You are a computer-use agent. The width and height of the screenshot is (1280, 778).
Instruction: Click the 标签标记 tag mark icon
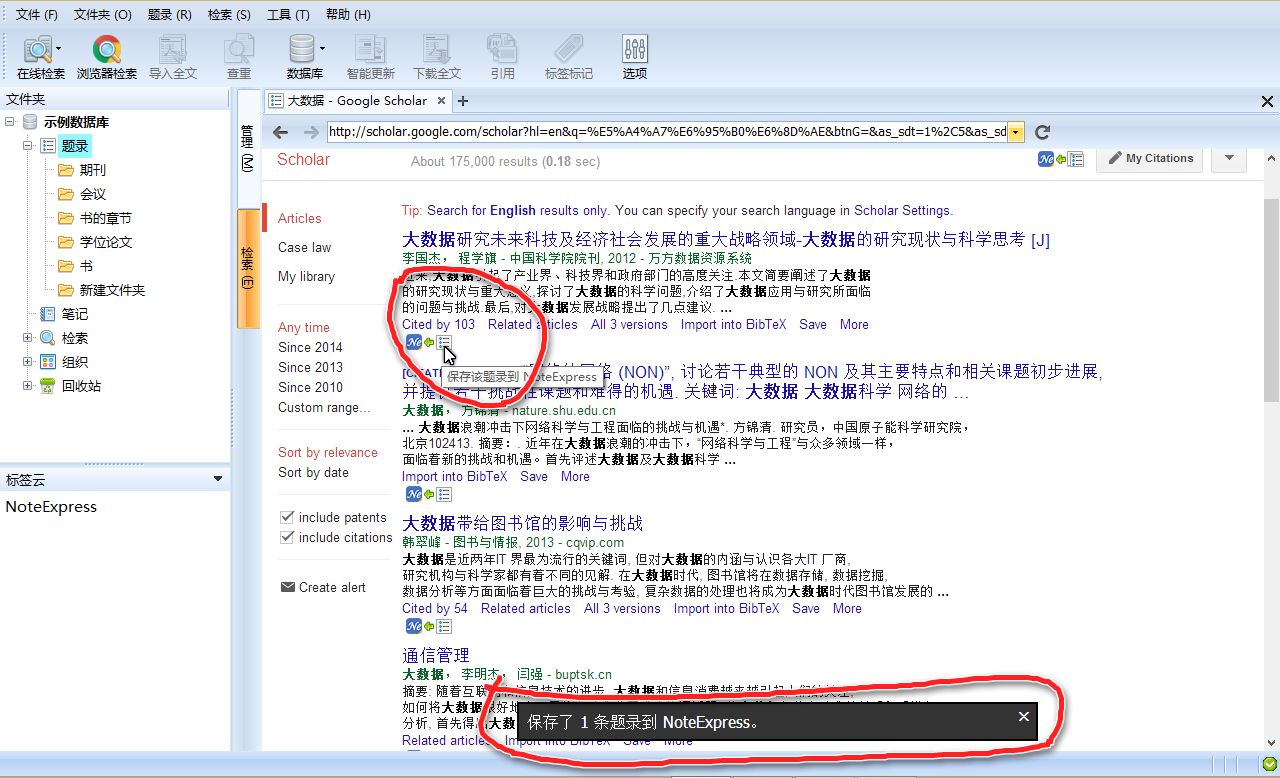pos(569,58)
